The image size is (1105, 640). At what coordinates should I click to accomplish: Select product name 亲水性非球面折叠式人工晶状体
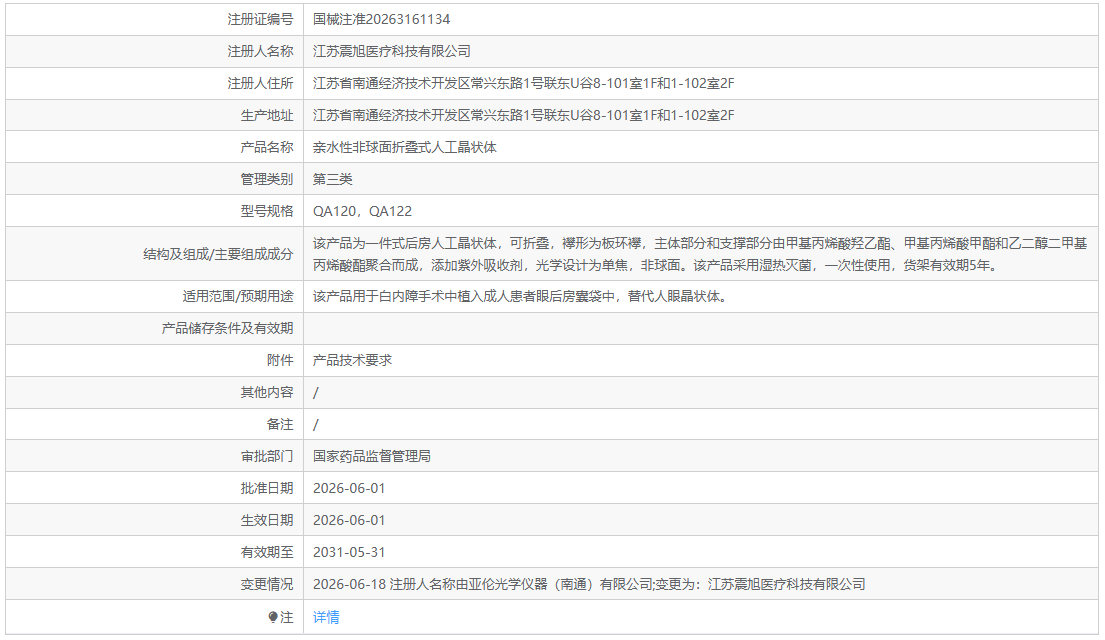point(405,147)
